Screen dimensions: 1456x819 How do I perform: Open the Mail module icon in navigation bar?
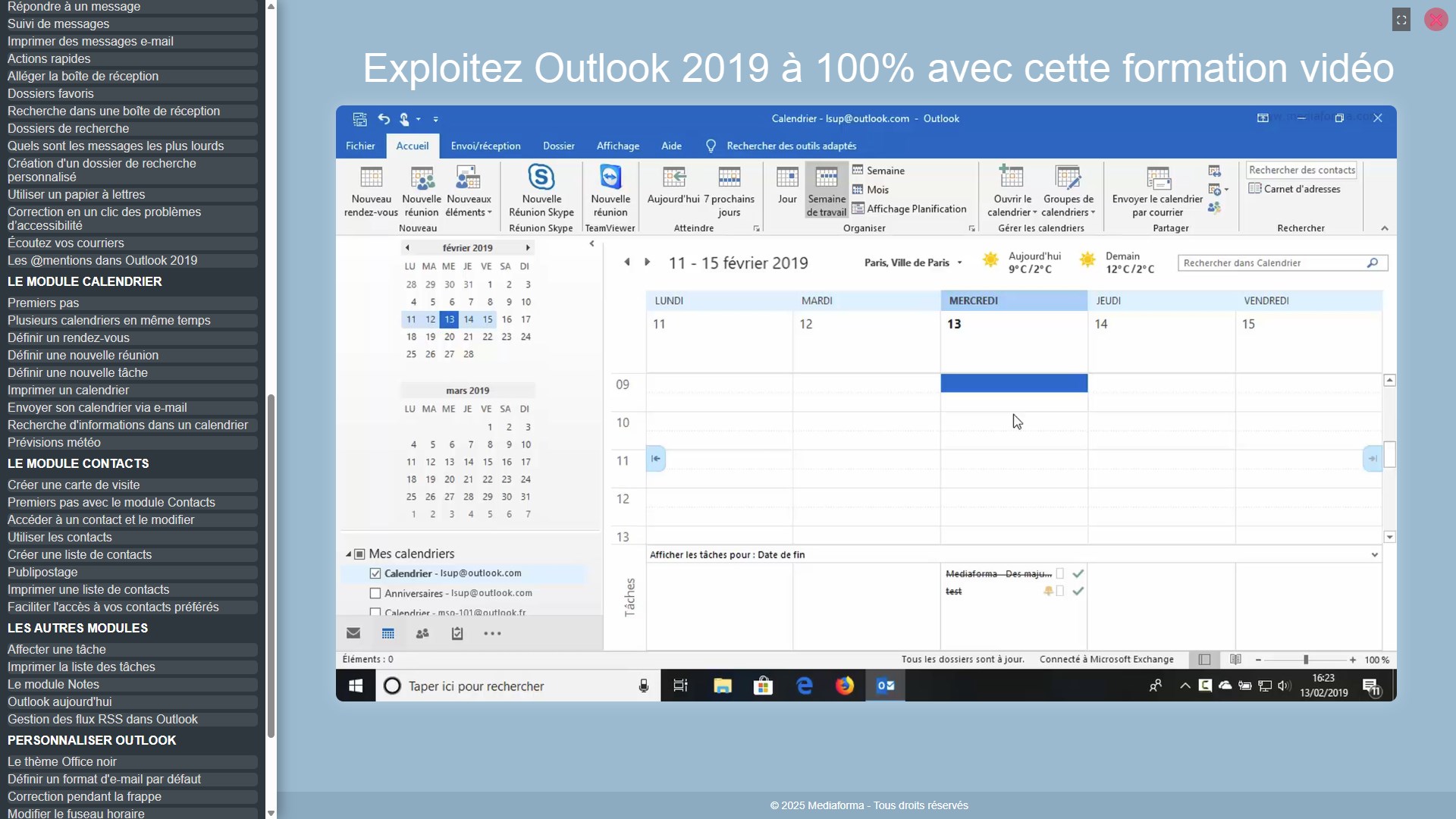click(x=353, y=633)
